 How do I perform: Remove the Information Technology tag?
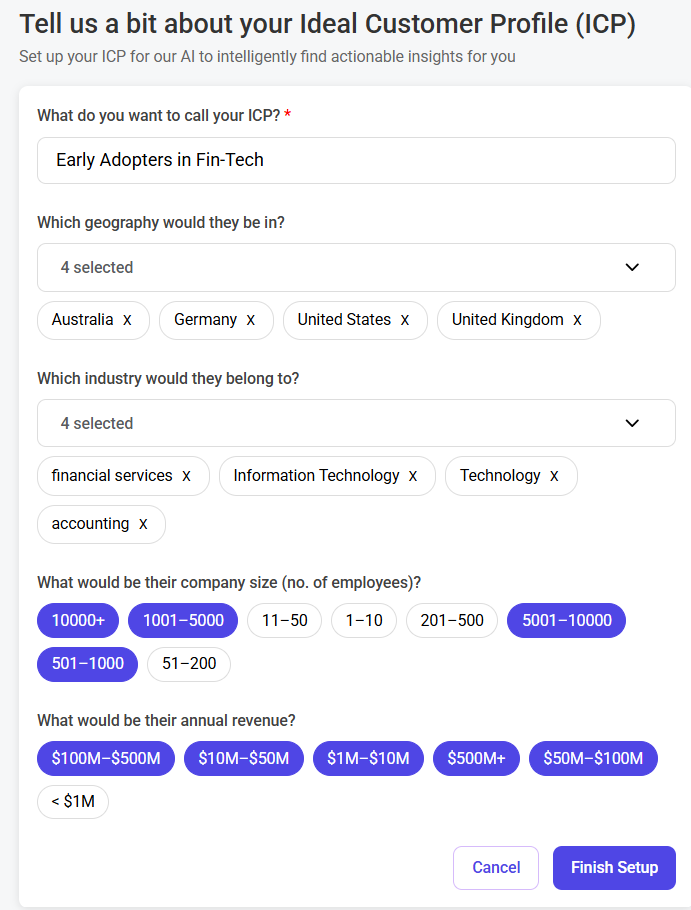[413, 476]
